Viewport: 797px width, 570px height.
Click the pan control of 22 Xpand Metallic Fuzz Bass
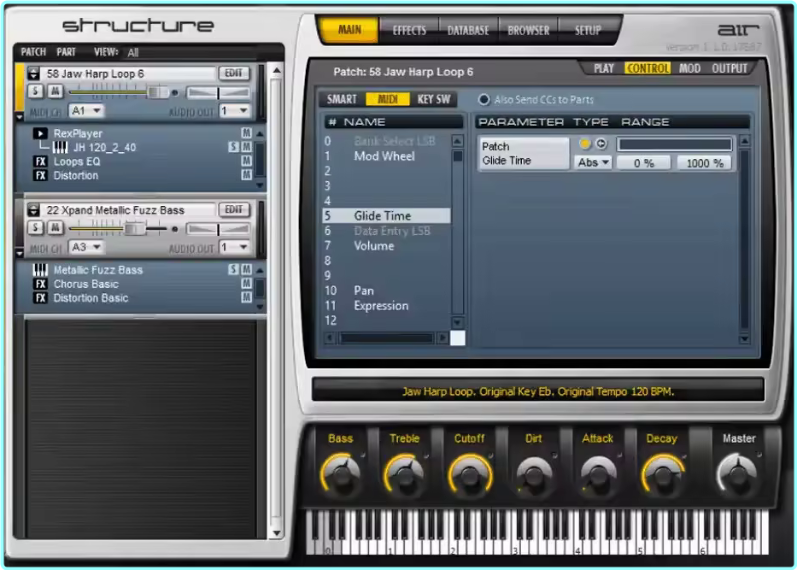218,229
